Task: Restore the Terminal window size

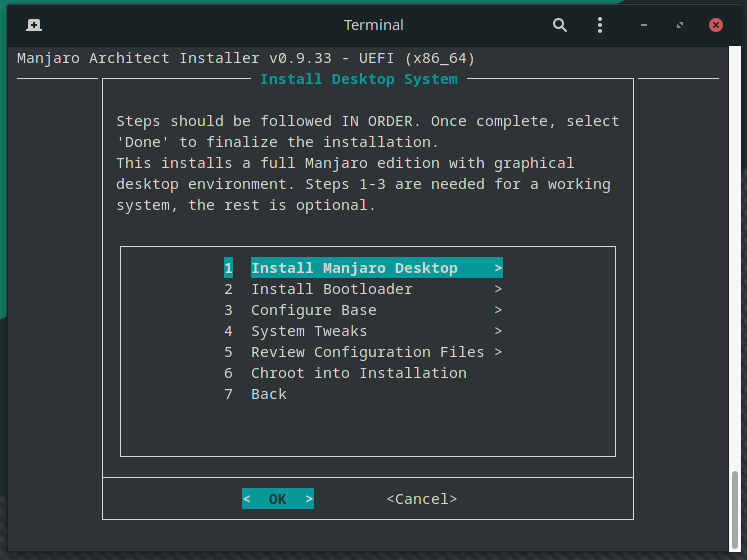Action: (x=680, y=24)
